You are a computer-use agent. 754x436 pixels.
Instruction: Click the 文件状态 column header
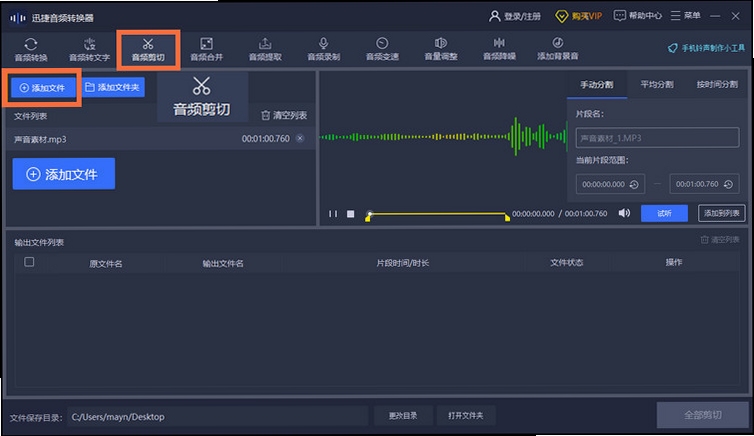(x=566, y=262)
